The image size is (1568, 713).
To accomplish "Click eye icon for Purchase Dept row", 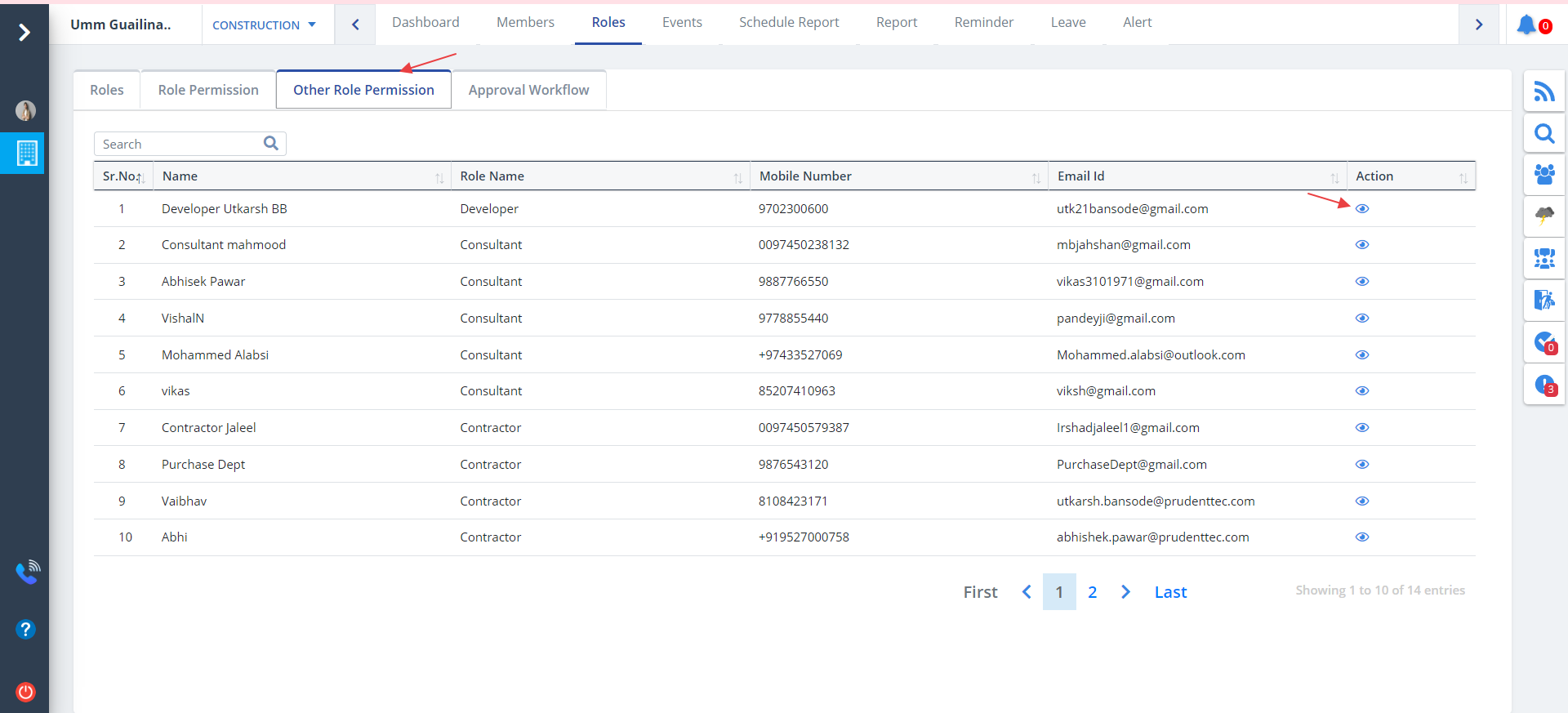I will 1361,465.
